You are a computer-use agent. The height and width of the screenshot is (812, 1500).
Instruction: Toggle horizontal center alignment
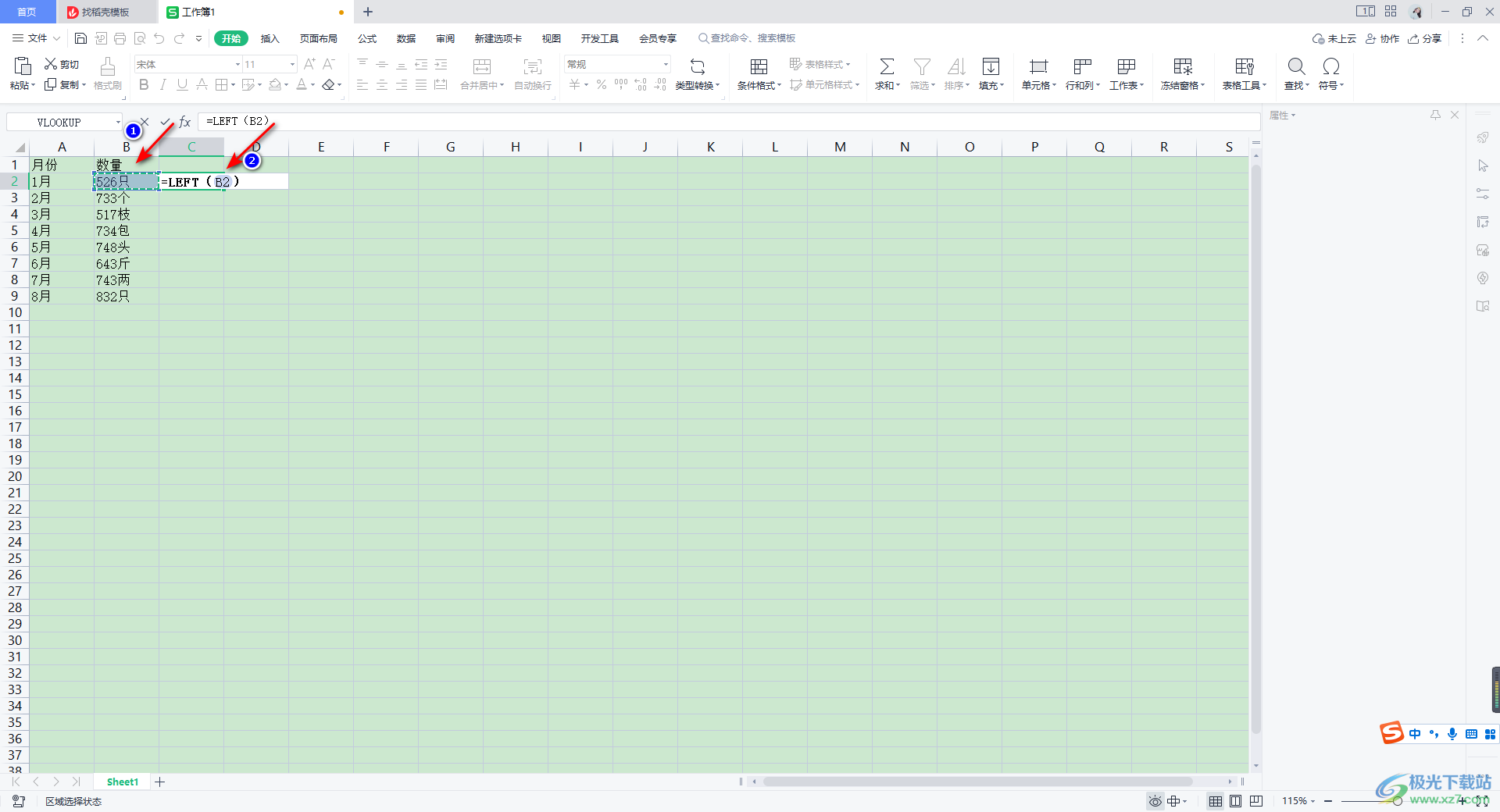[x=382, y=84]
